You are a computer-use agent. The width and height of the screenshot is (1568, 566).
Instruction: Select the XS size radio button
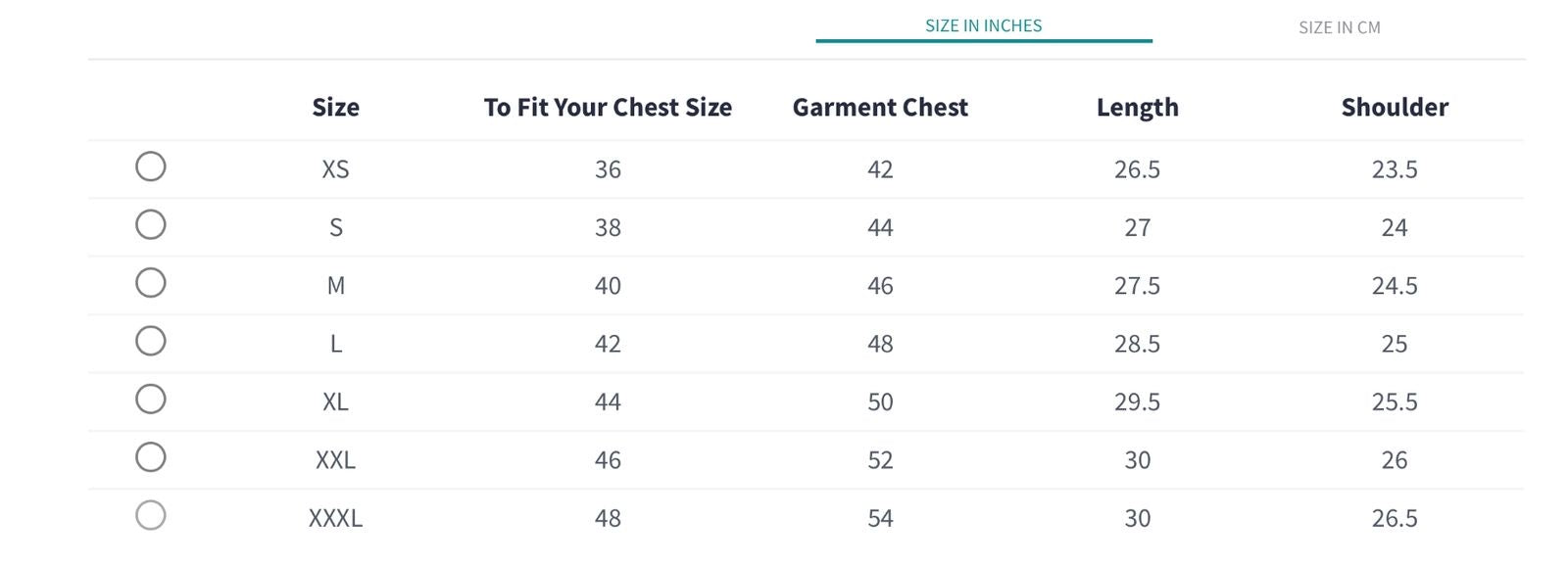[150, 166]
